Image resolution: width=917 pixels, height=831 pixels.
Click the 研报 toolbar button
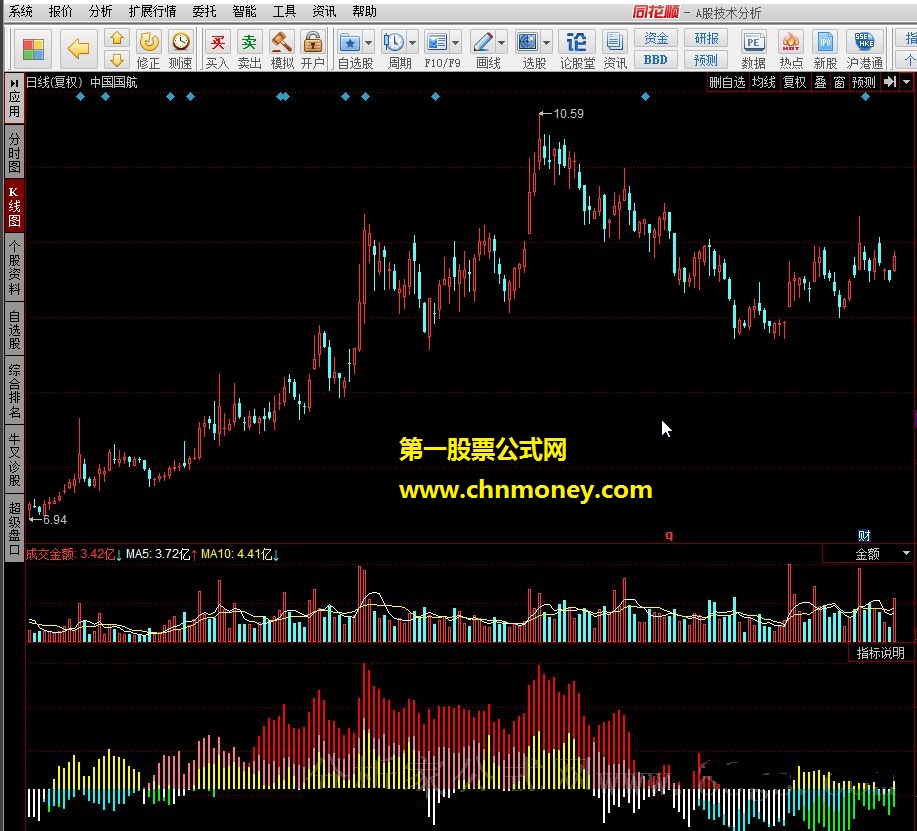coord(706,39)
